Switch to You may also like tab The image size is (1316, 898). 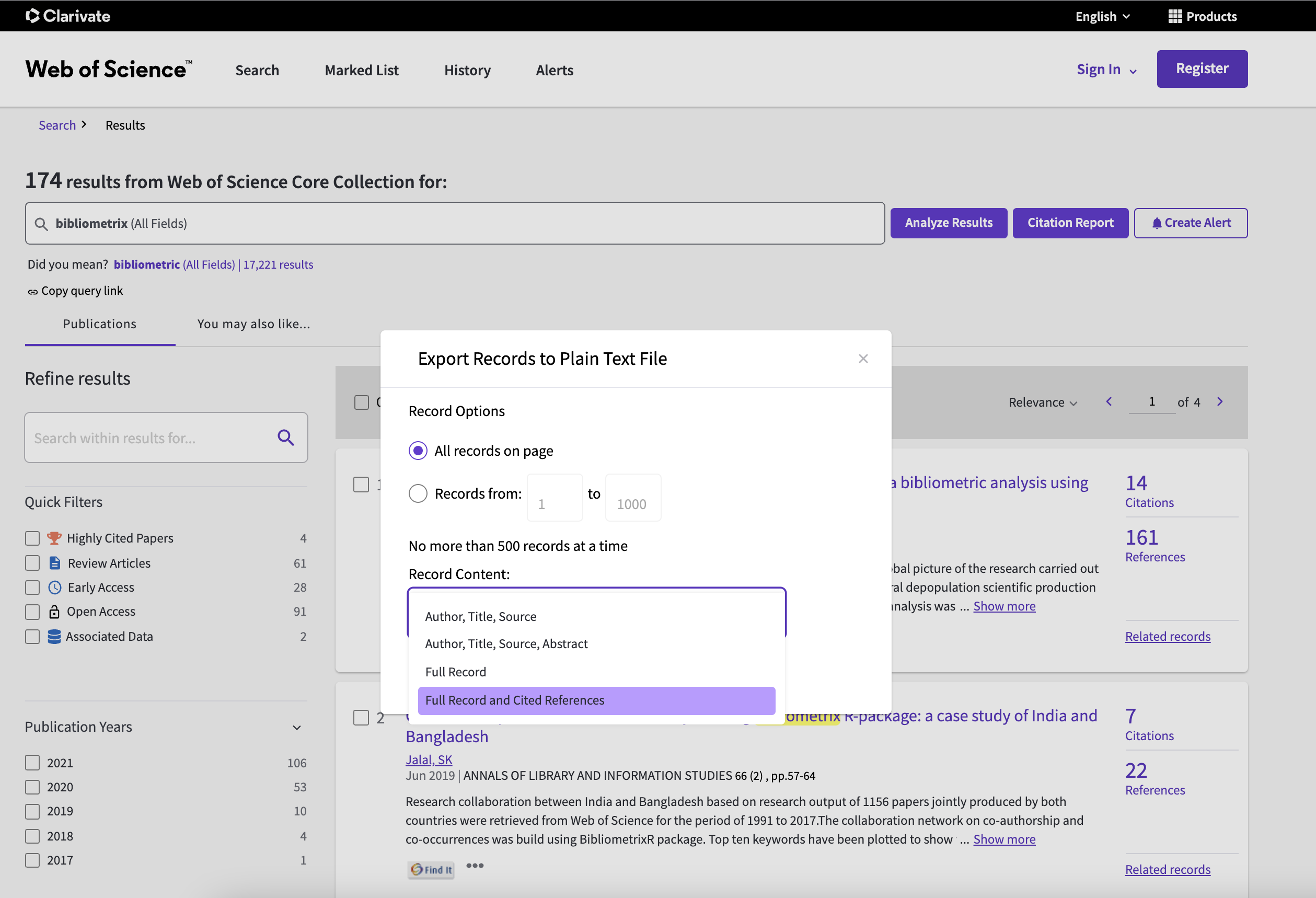(x=253, y=324)
